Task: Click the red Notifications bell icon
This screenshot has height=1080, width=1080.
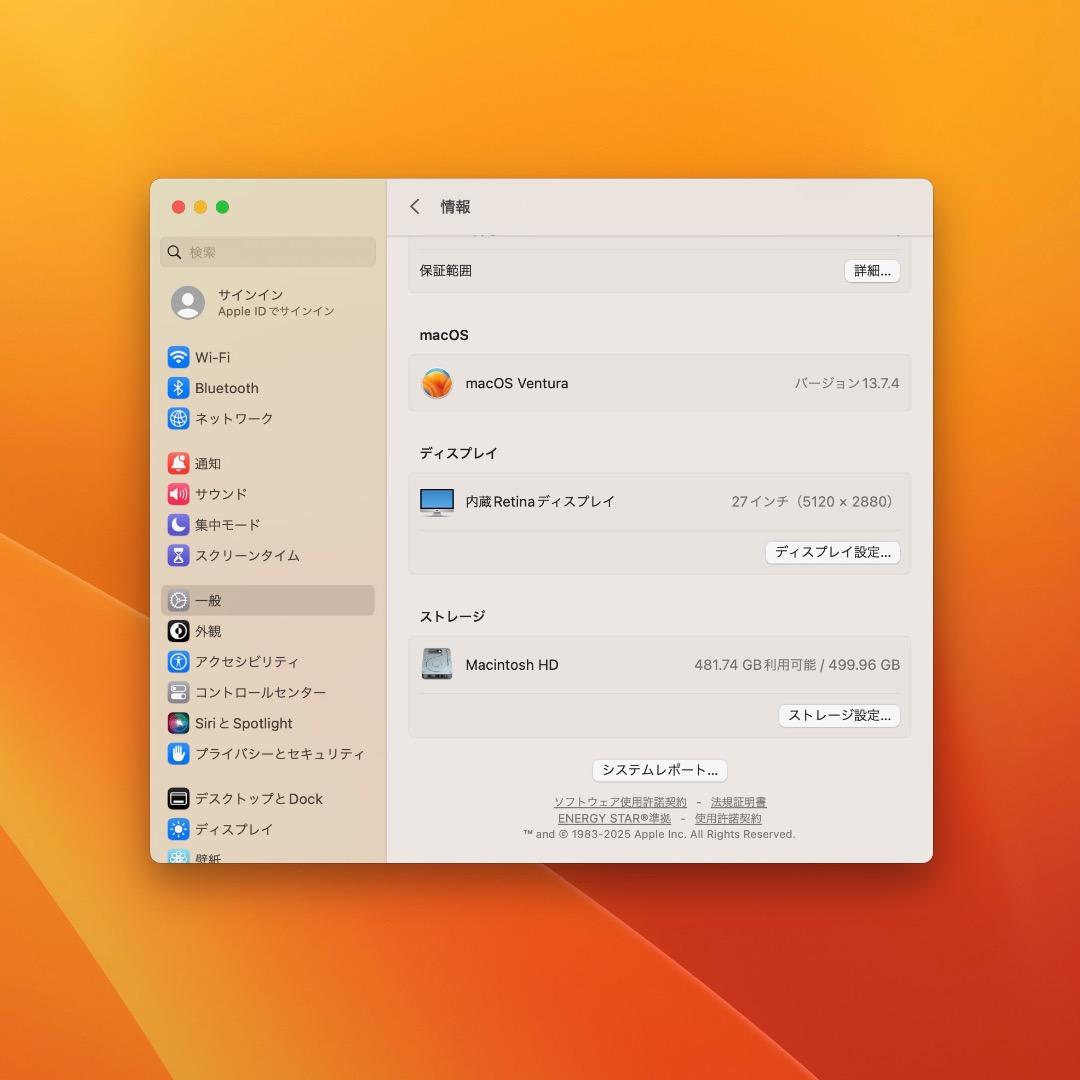Action: [178, 463]
